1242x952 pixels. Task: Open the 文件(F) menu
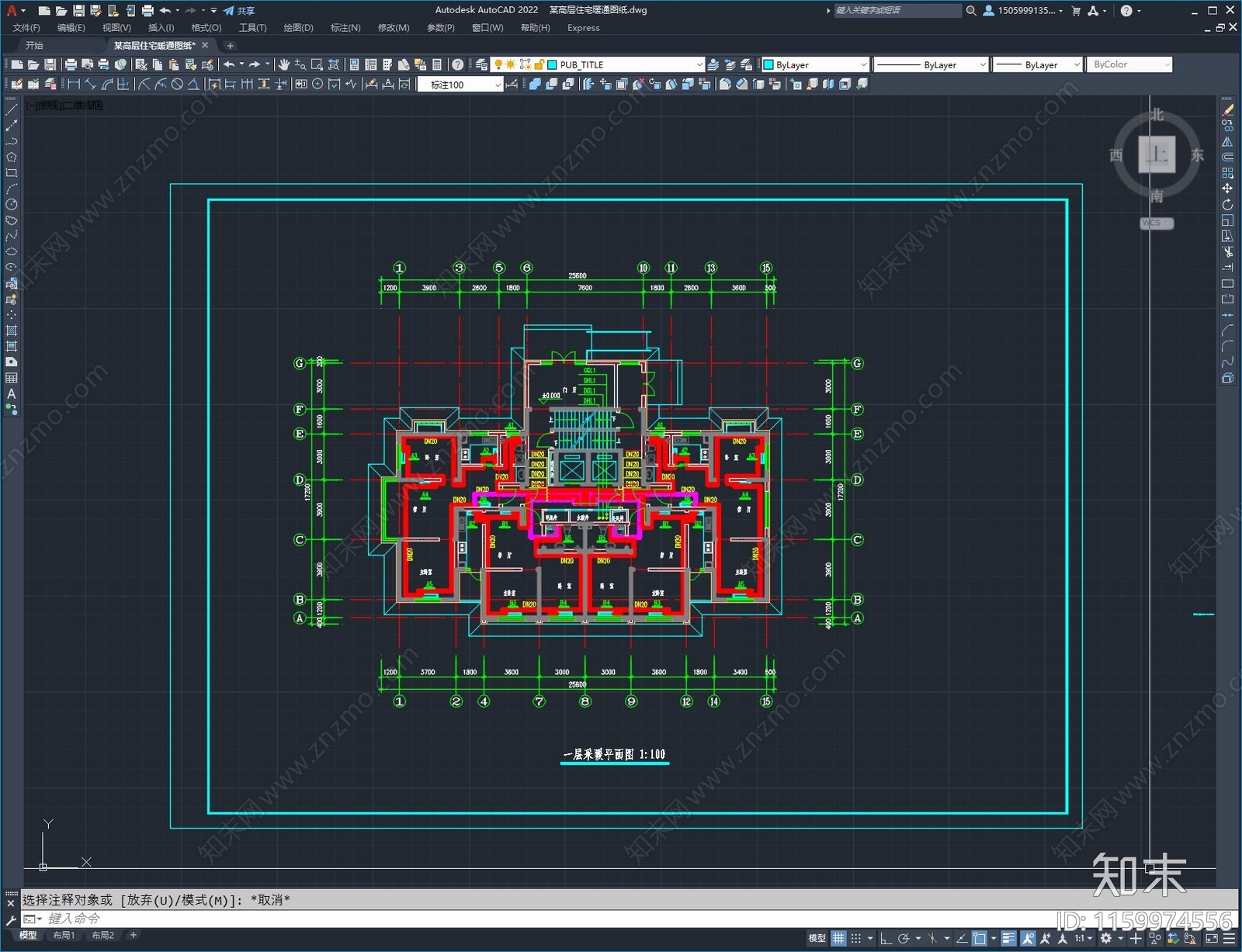(x=26, y=27)
